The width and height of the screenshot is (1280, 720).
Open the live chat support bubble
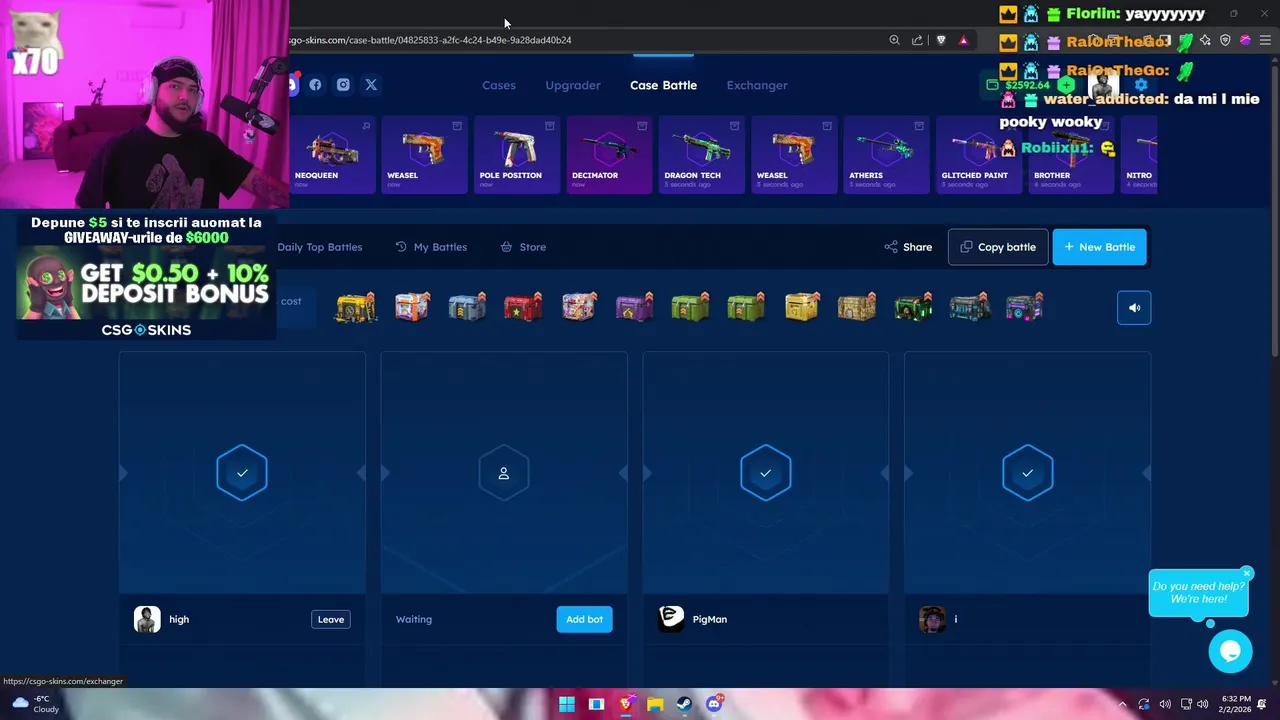pos(1230,652)
